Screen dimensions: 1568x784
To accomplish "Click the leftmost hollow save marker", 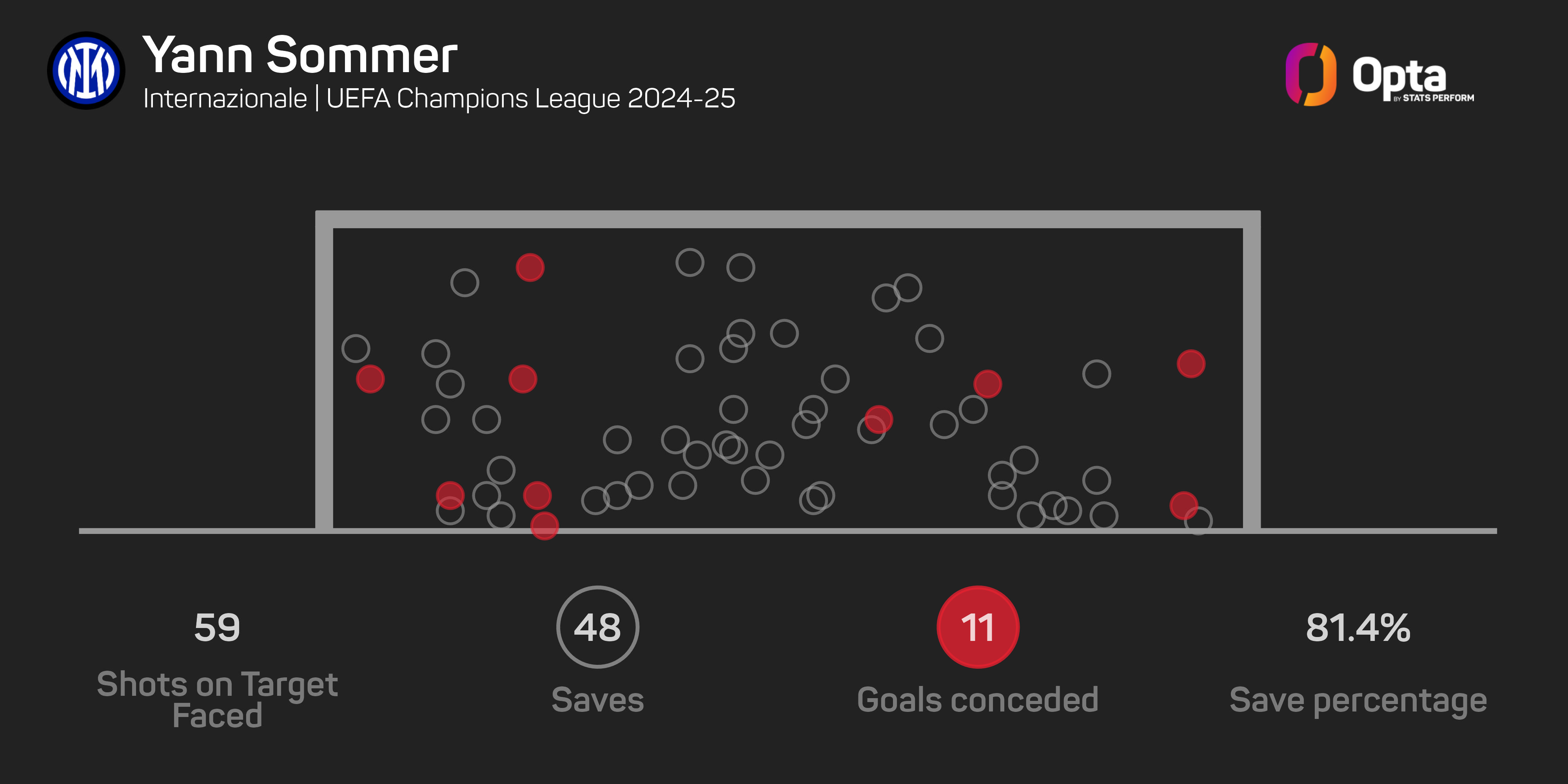I will point(356,349).
